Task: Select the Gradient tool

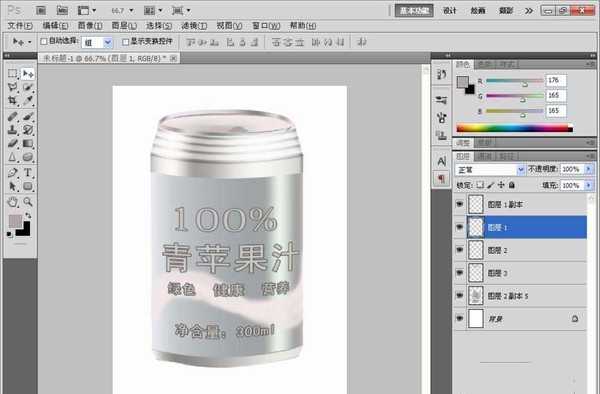Action: (28, 144)
